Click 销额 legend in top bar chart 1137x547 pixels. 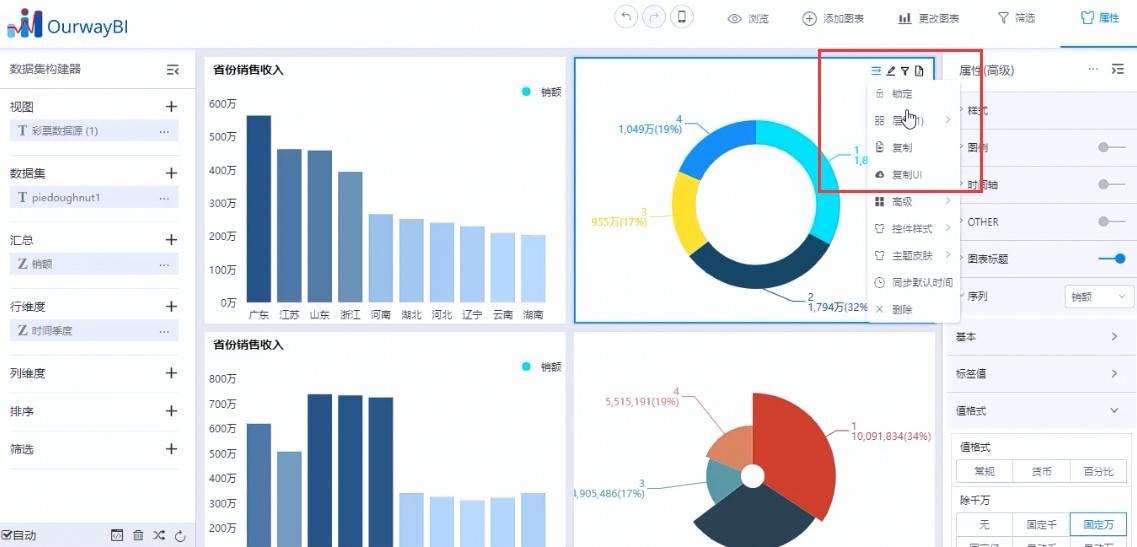click(x=542, y=92)
